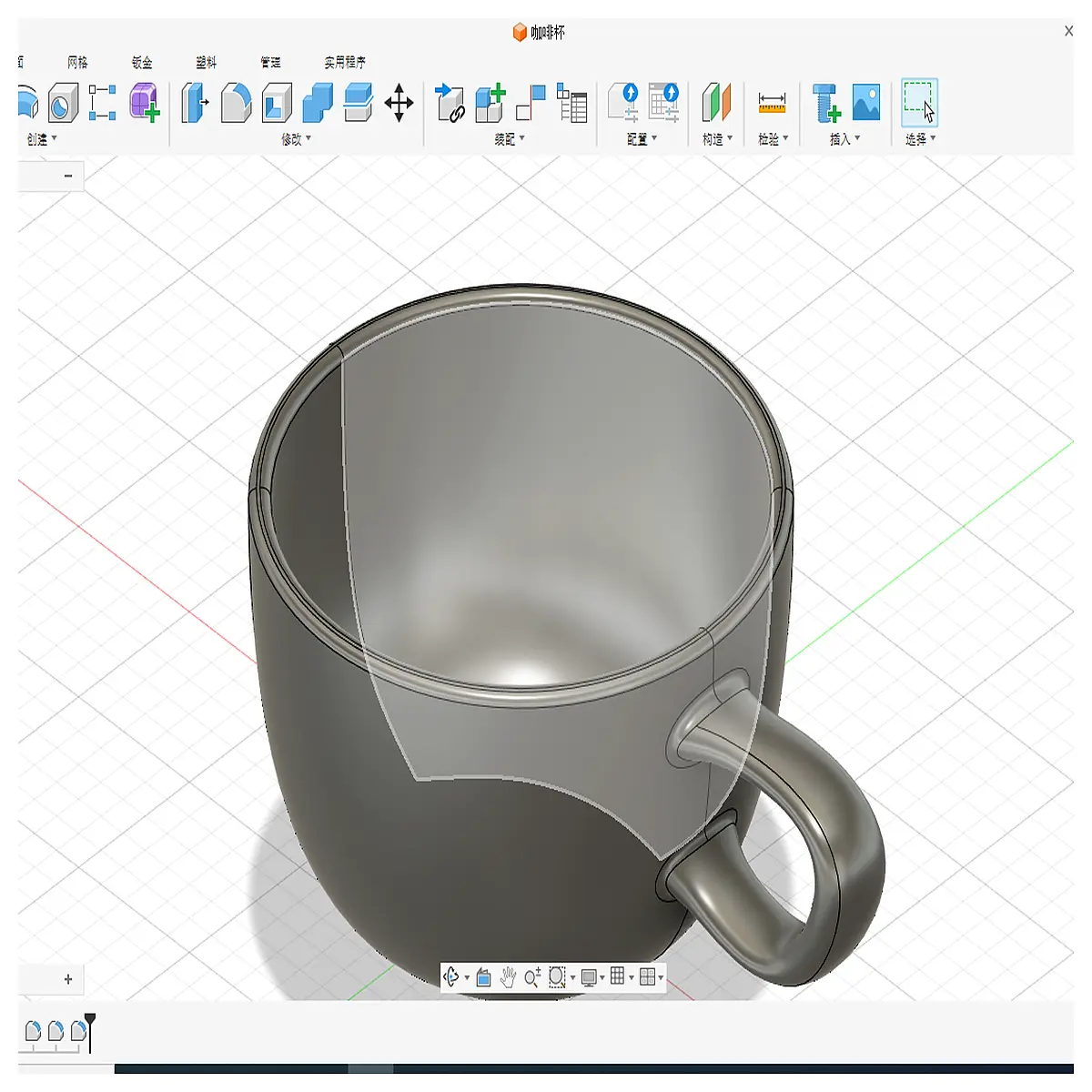Image resolution: width=1092 pixels, height=1092 pixels.
Task: Select the first timeline feature icon
Action: (x=33, y=1030)
